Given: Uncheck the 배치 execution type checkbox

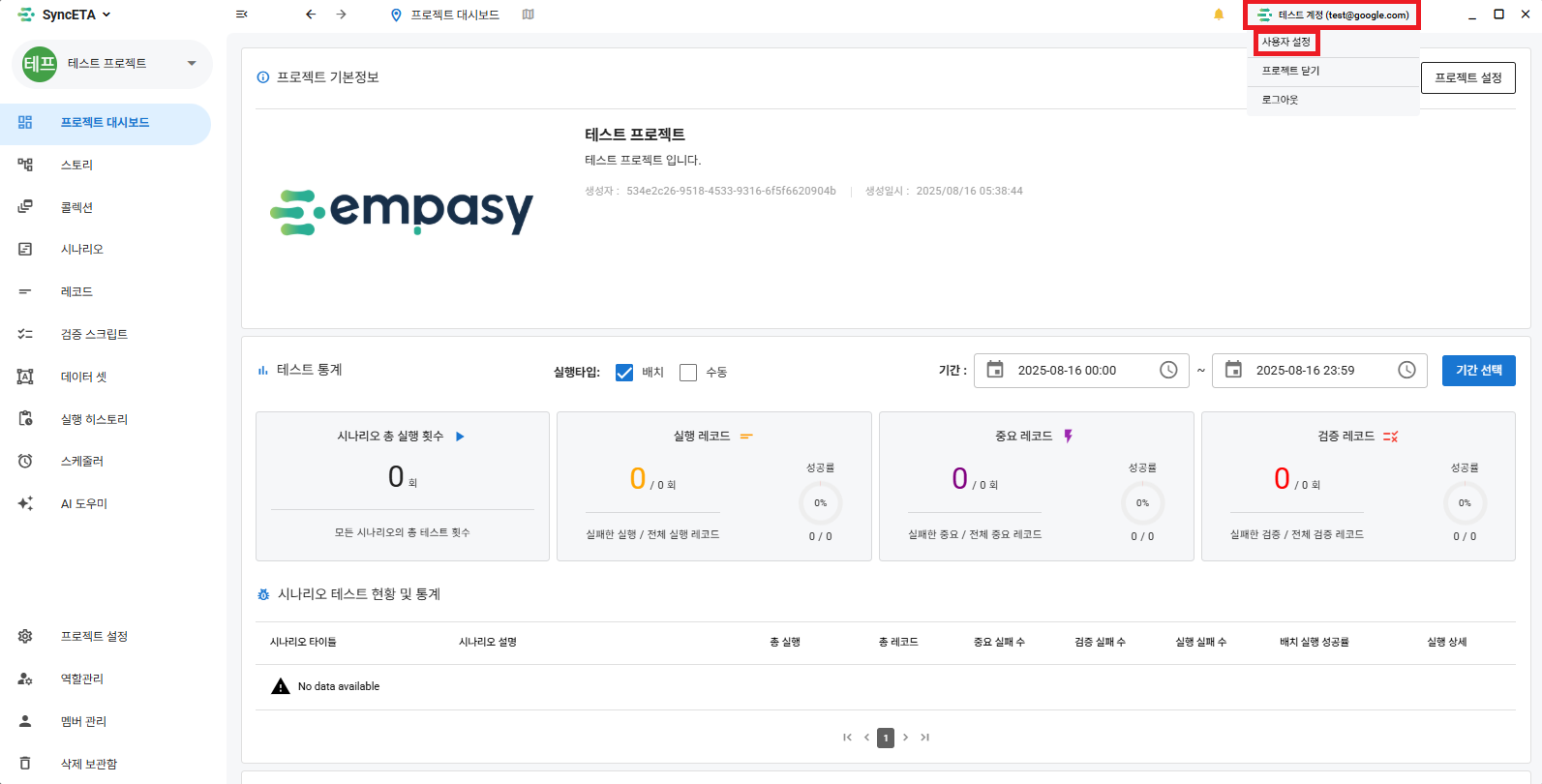Looking at the screenshot, I should pos(624,373).
